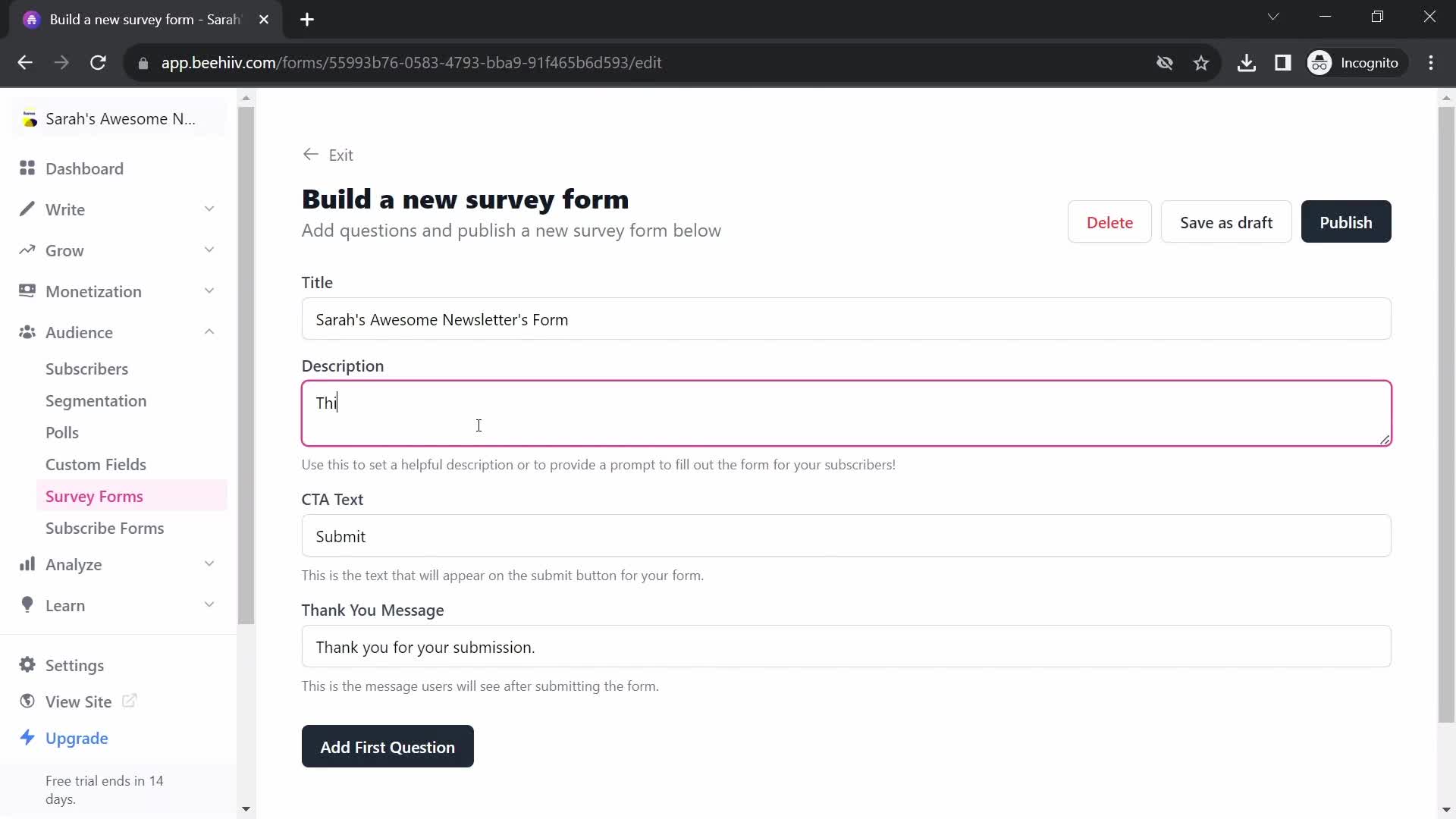This screenshot has height=819, width=1456.
Task: Click the Learn section toggle arrow
Action: click(x=209, y=605)
